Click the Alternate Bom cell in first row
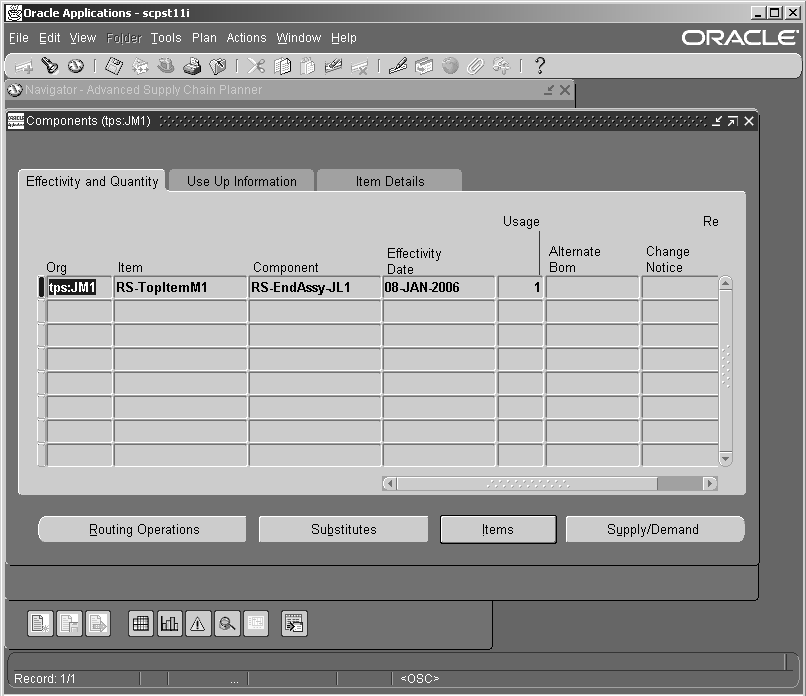 click(x=592, y=287)
